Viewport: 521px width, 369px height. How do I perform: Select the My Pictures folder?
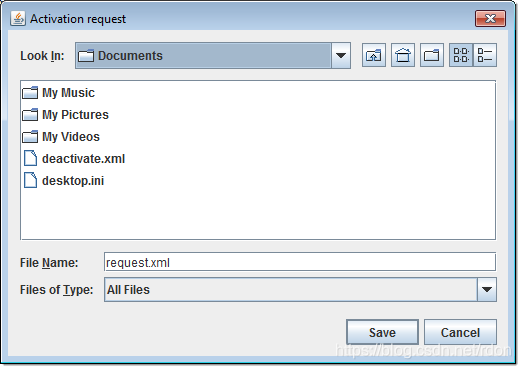point(65,115)
